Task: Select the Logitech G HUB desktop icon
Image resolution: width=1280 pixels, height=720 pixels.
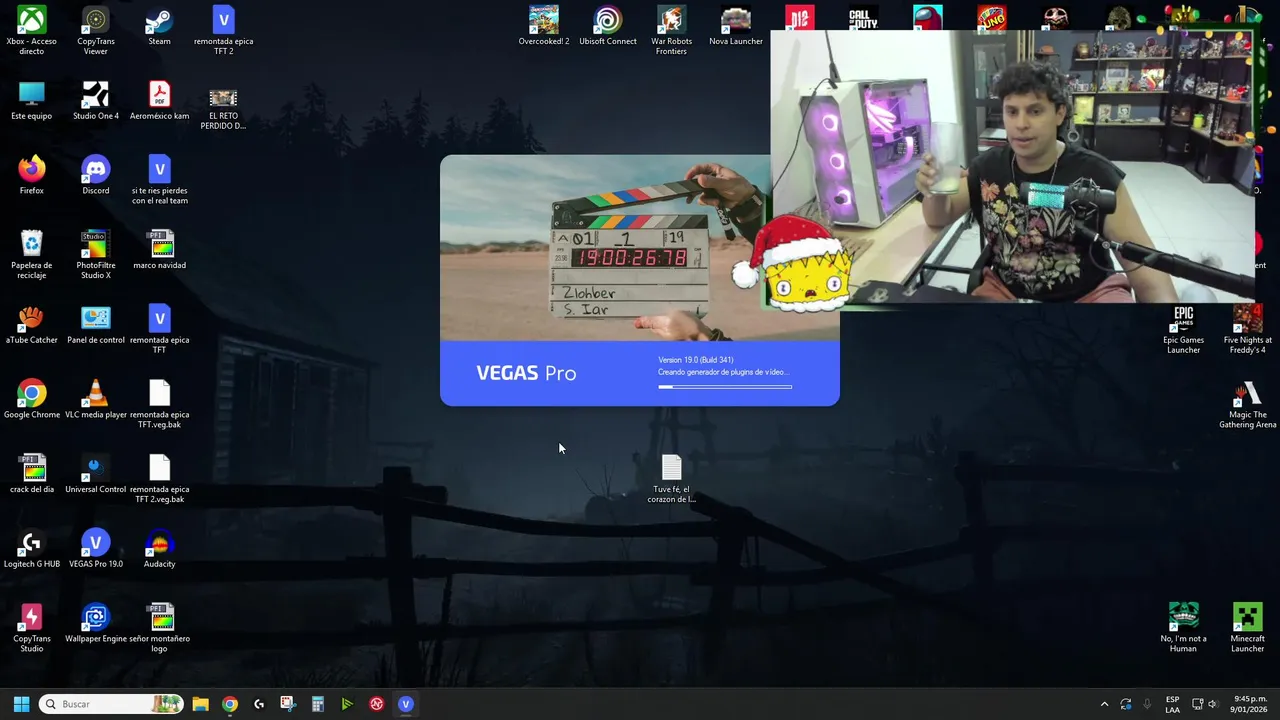Action: click(x=32, y=549)
